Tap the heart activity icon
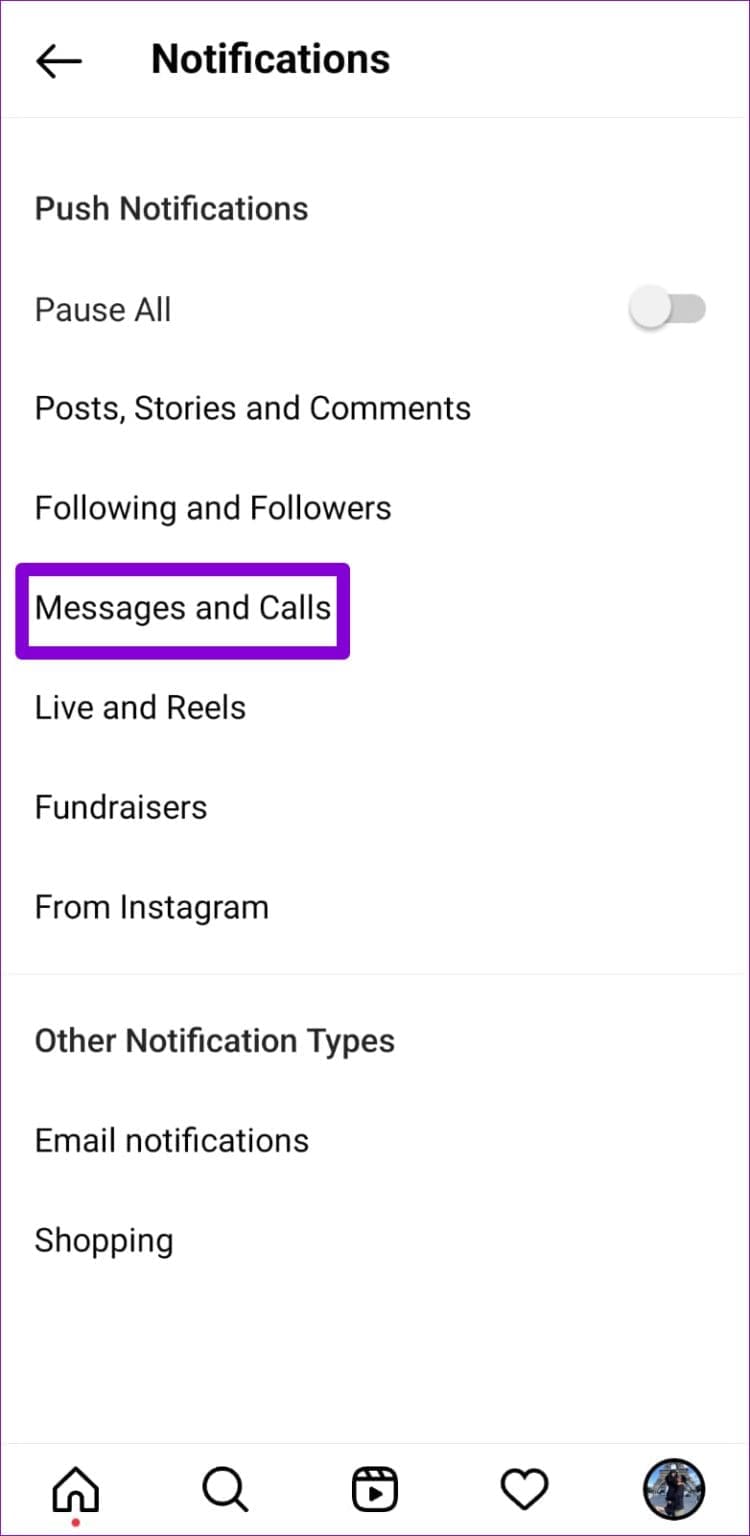The width and height of the screenshot is (750, 1536). (x=525, y=1488)
